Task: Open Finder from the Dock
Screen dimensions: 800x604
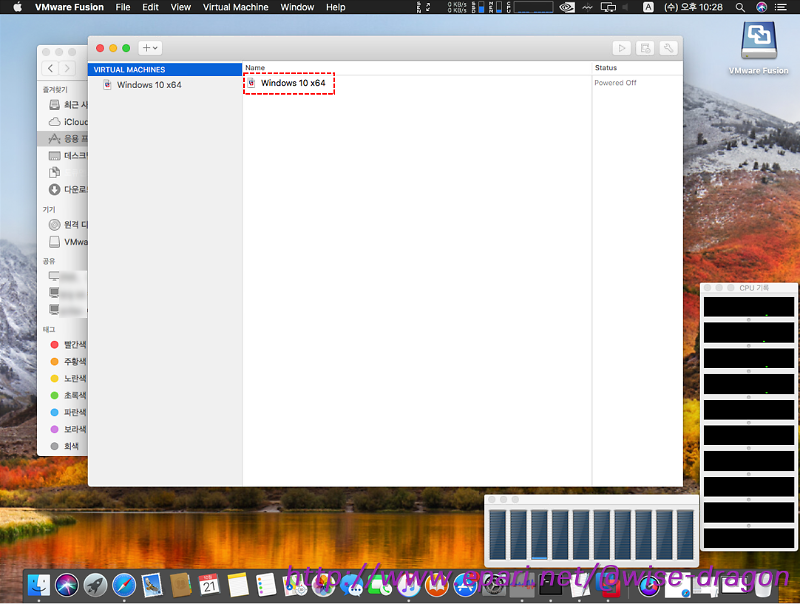Action: tap(39, 585)
